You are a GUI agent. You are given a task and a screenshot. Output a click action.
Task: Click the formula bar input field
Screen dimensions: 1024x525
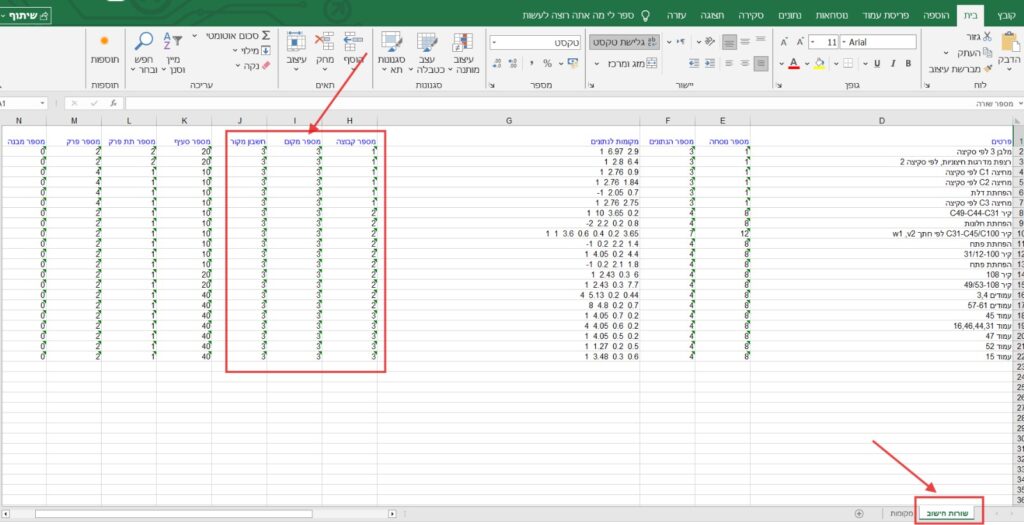(x=500, y=103)
